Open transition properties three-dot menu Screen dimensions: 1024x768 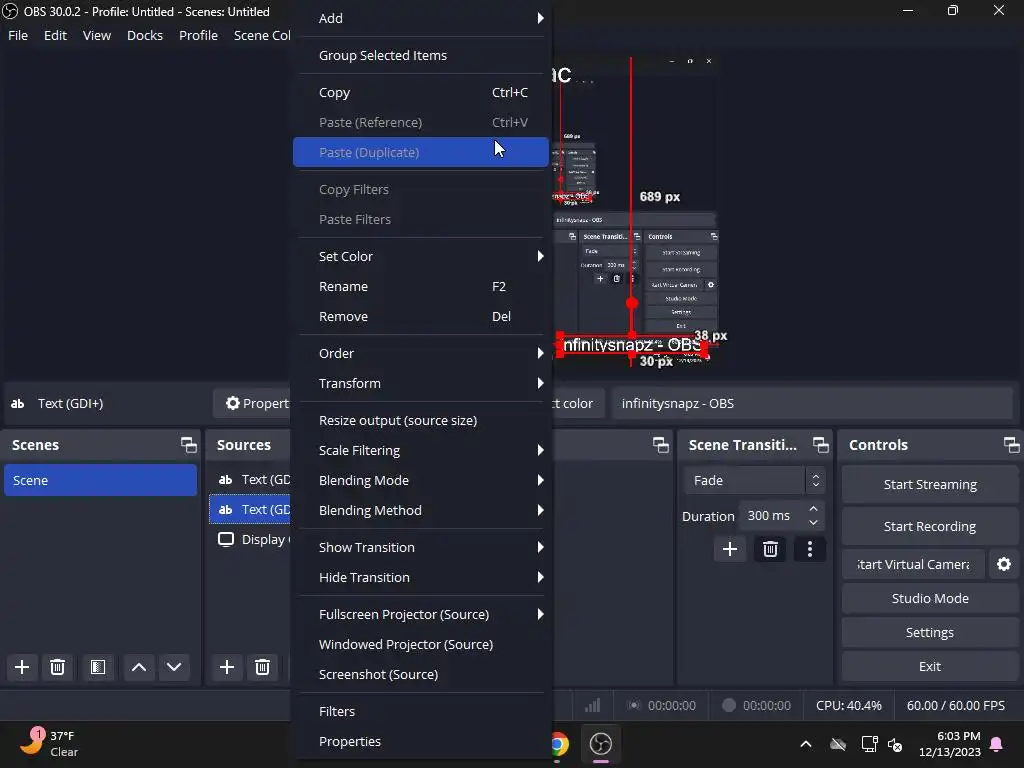click(810, 549)
